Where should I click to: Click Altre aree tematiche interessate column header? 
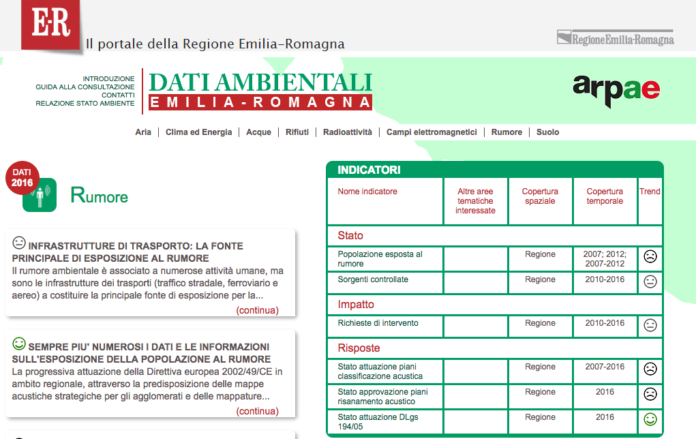click(475, 201)
